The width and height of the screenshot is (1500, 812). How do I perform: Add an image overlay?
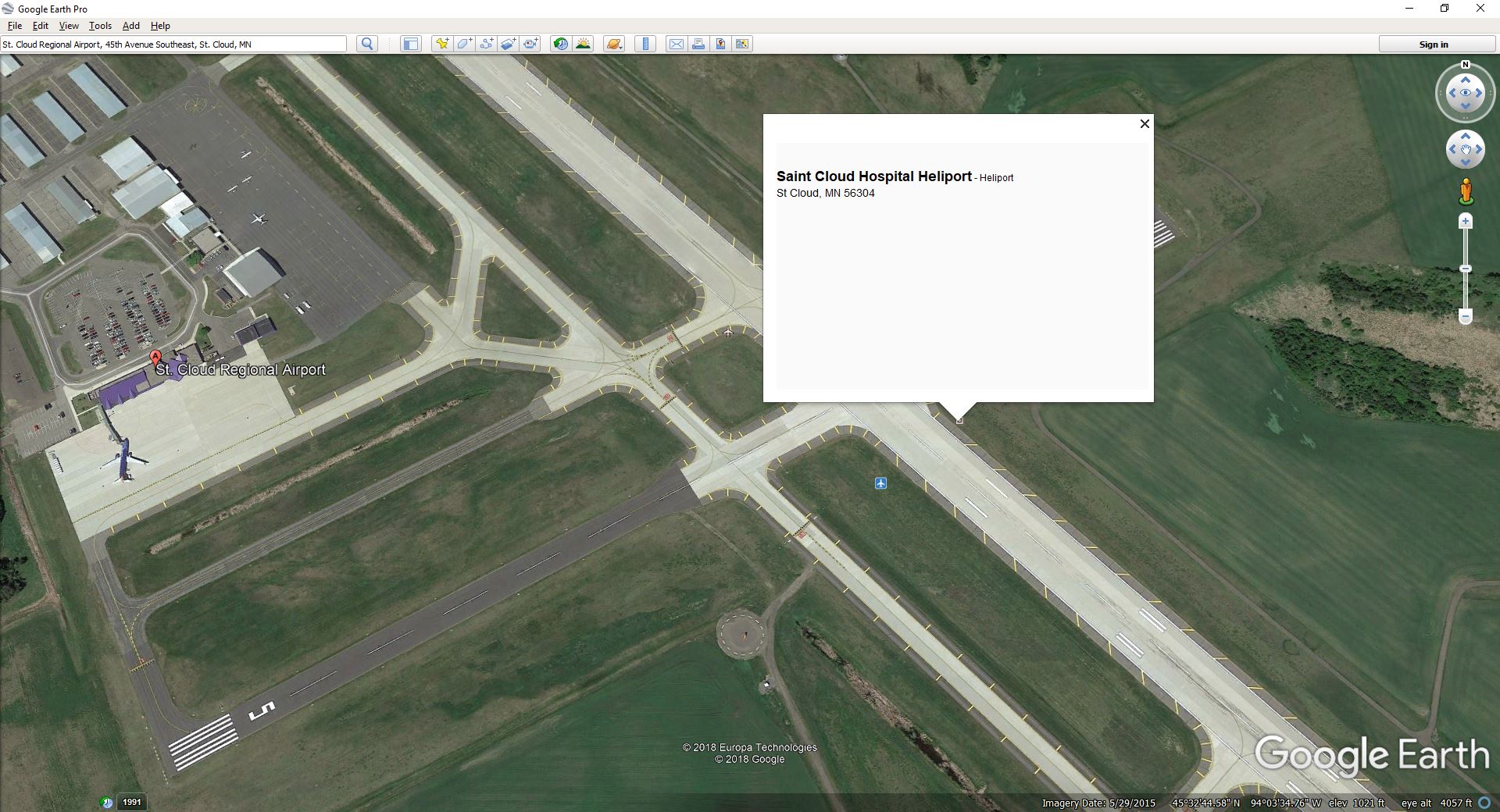(508, 44)
